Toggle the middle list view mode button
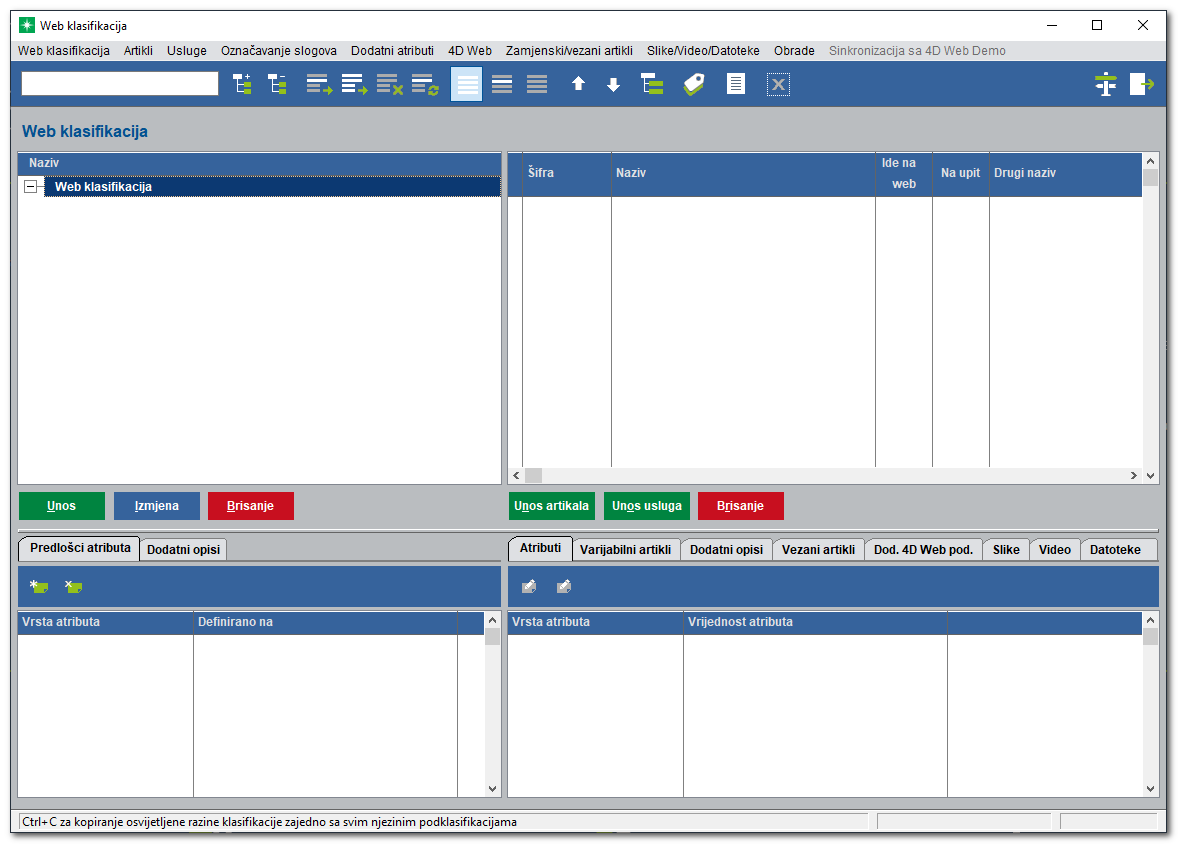The width and height of the screenshot is (1178, 844). [502, 85]
